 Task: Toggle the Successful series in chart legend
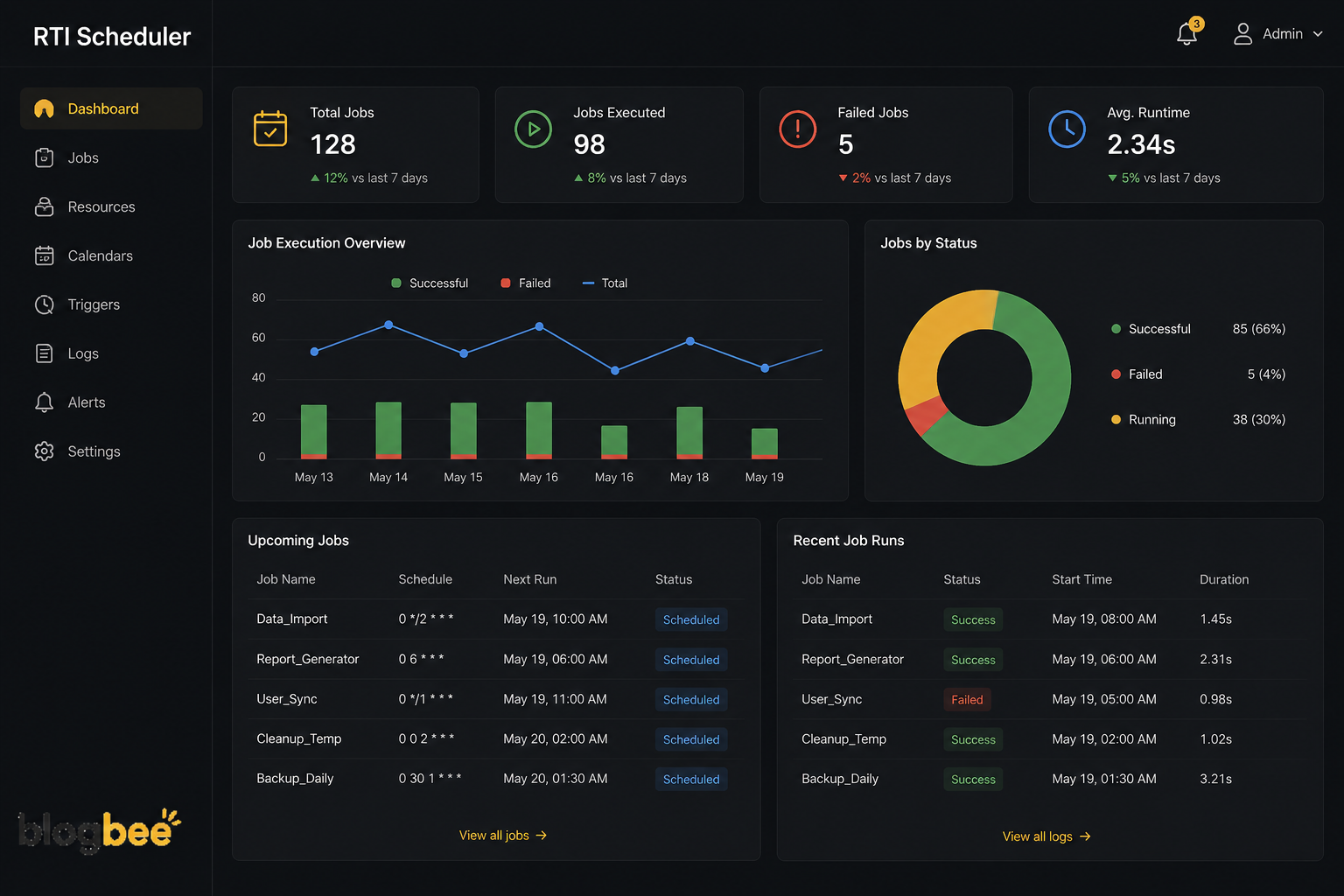430,283
